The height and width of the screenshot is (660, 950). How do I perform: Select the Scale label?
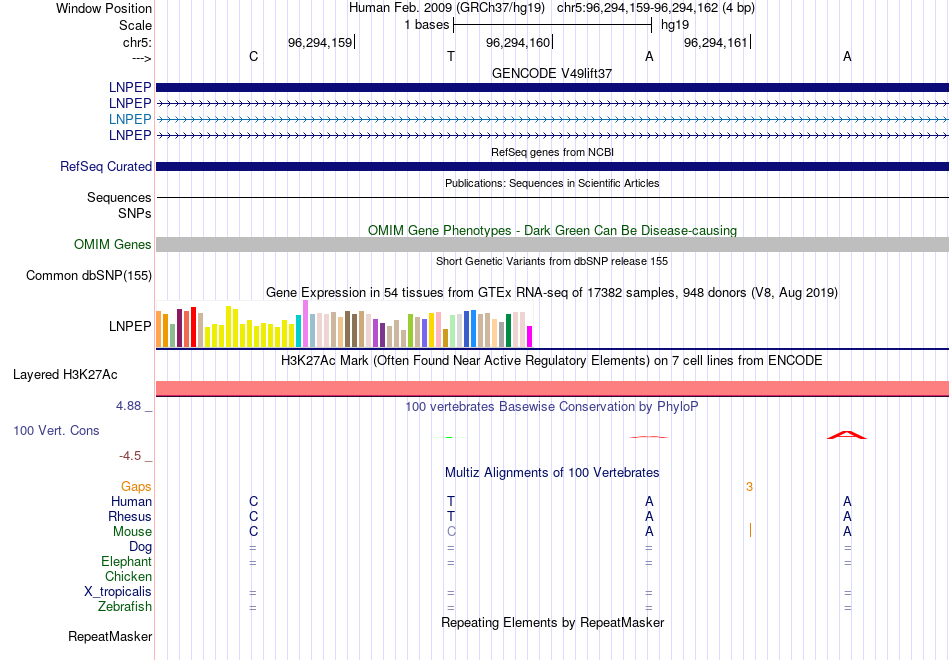(136, 25)
